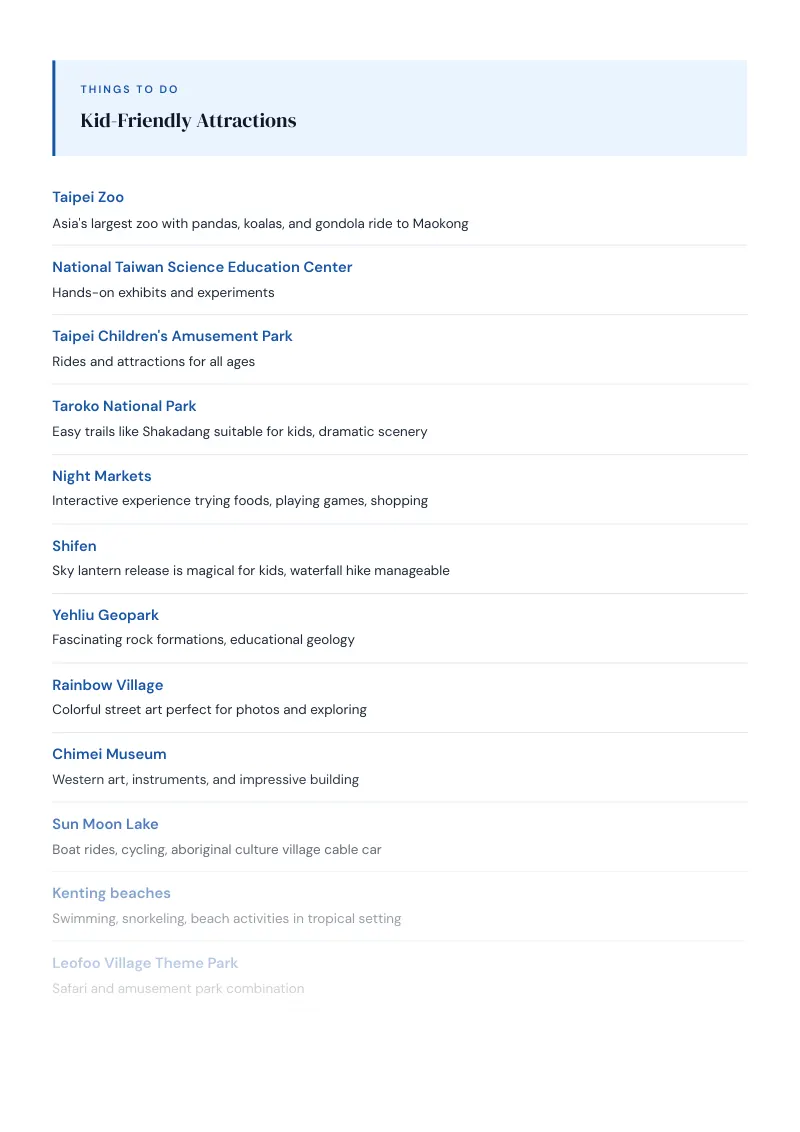Click the colorful street art description
The width and height of the screenshot is (800, 1132).
pyautogui.click(x=209, y=710)
